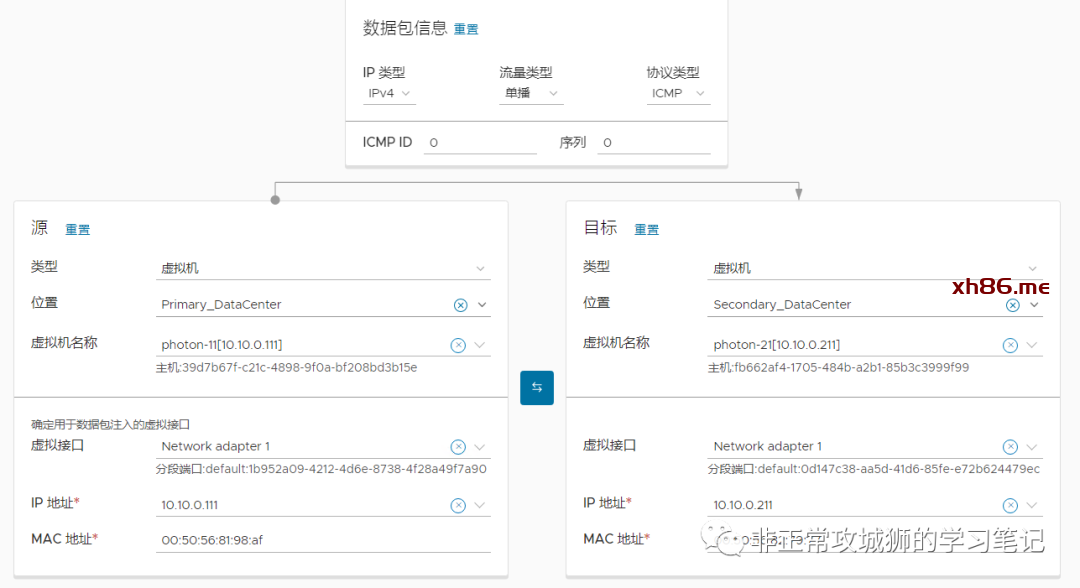1080x588 pixels.
Task: Clear the destination IP address 10.10.0.211
Action: pos(1010,506)
